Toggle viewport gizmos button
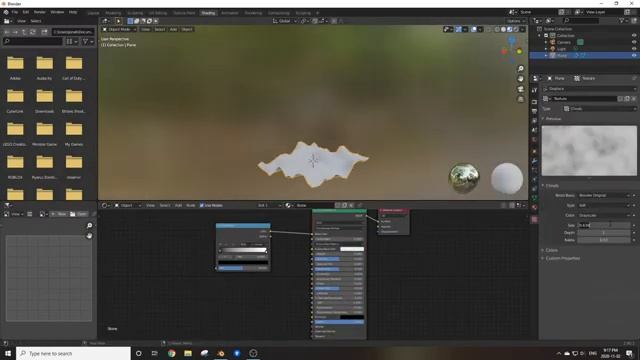This screenshot has width=640, height=360. tap(458, 29)
